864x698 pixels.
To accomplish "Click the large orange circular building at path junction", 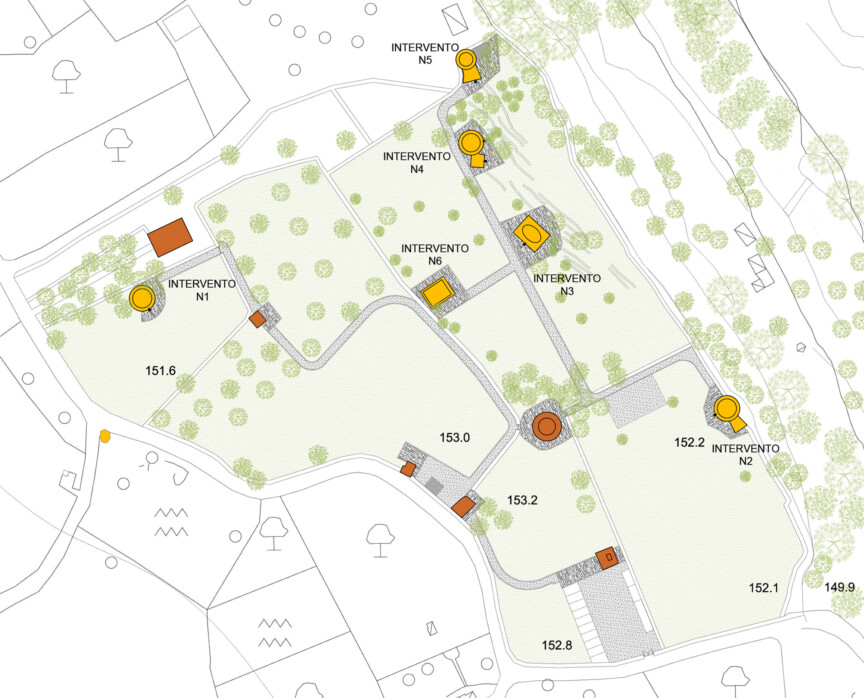I will pos(547,426).
